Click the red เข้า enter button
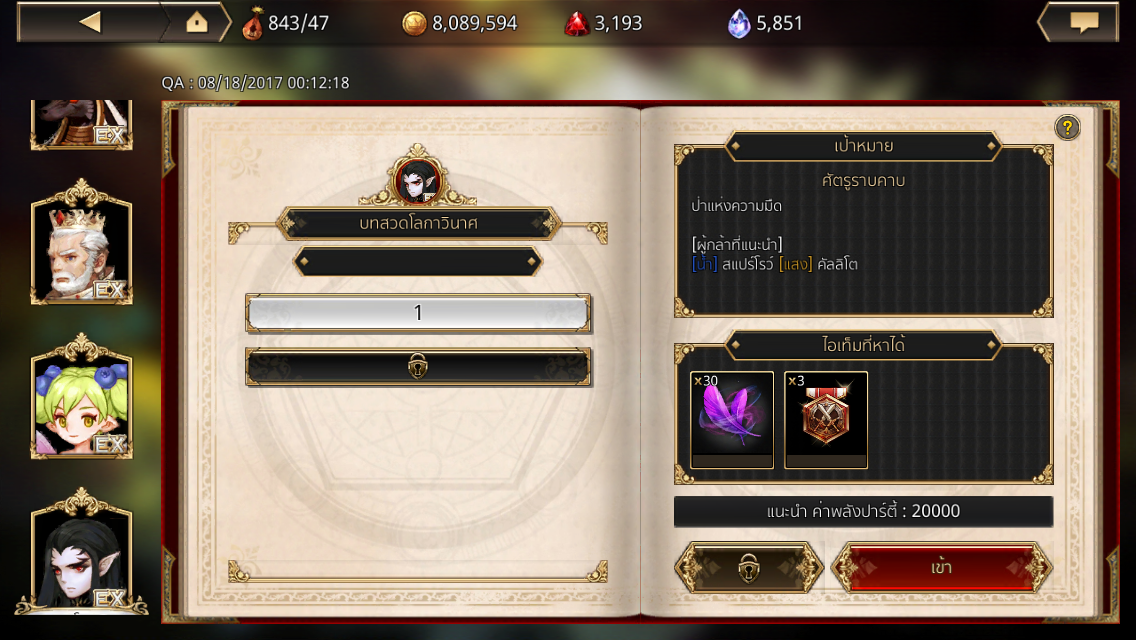1136x640 pixels. click(941, 568)
